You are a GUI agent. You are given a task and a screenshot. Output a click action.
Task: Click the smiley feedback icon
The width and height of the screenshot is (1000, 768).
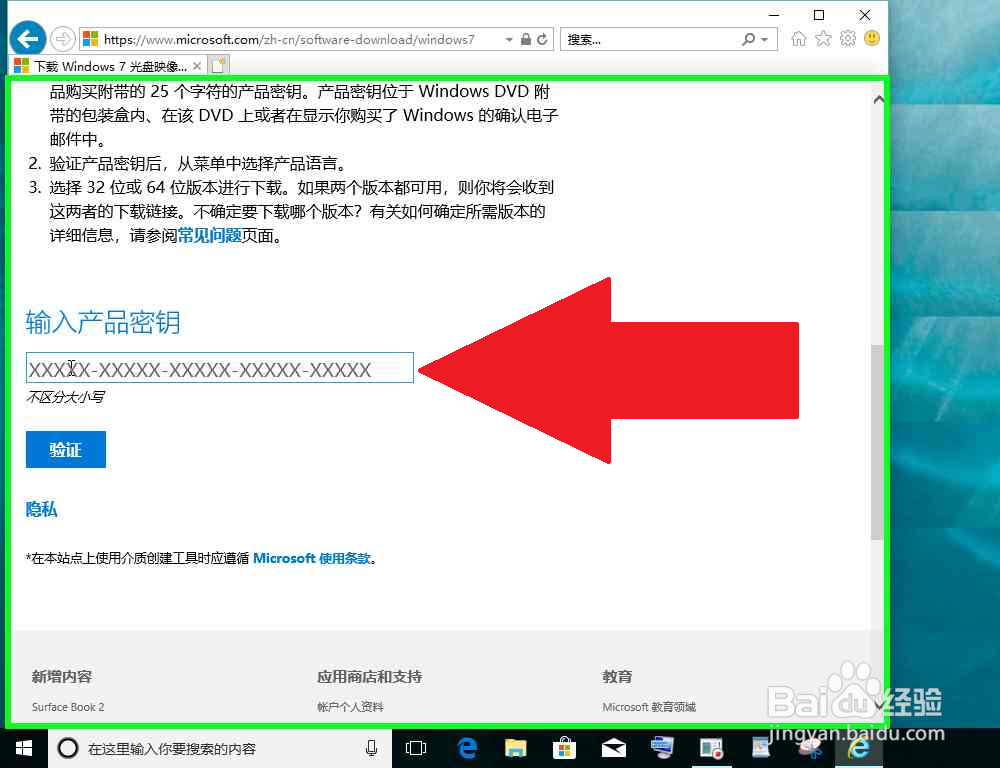(871, 38)
